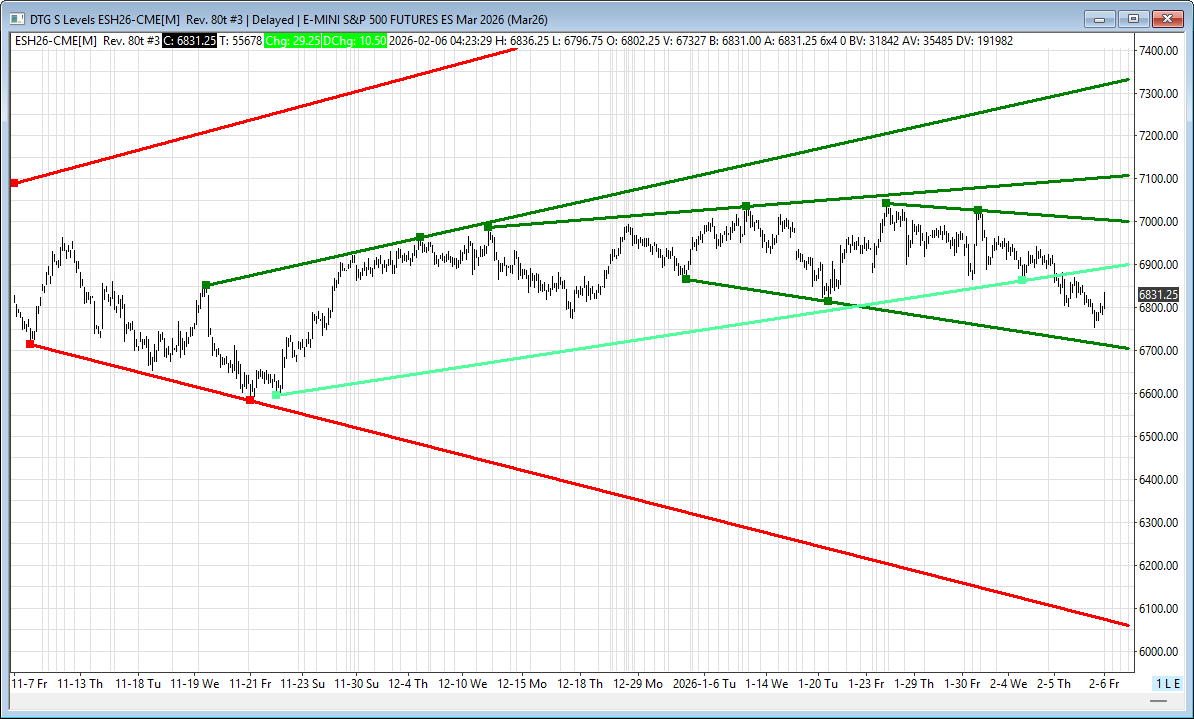Click the chart window icon in title bar

[x=13, y=18]
